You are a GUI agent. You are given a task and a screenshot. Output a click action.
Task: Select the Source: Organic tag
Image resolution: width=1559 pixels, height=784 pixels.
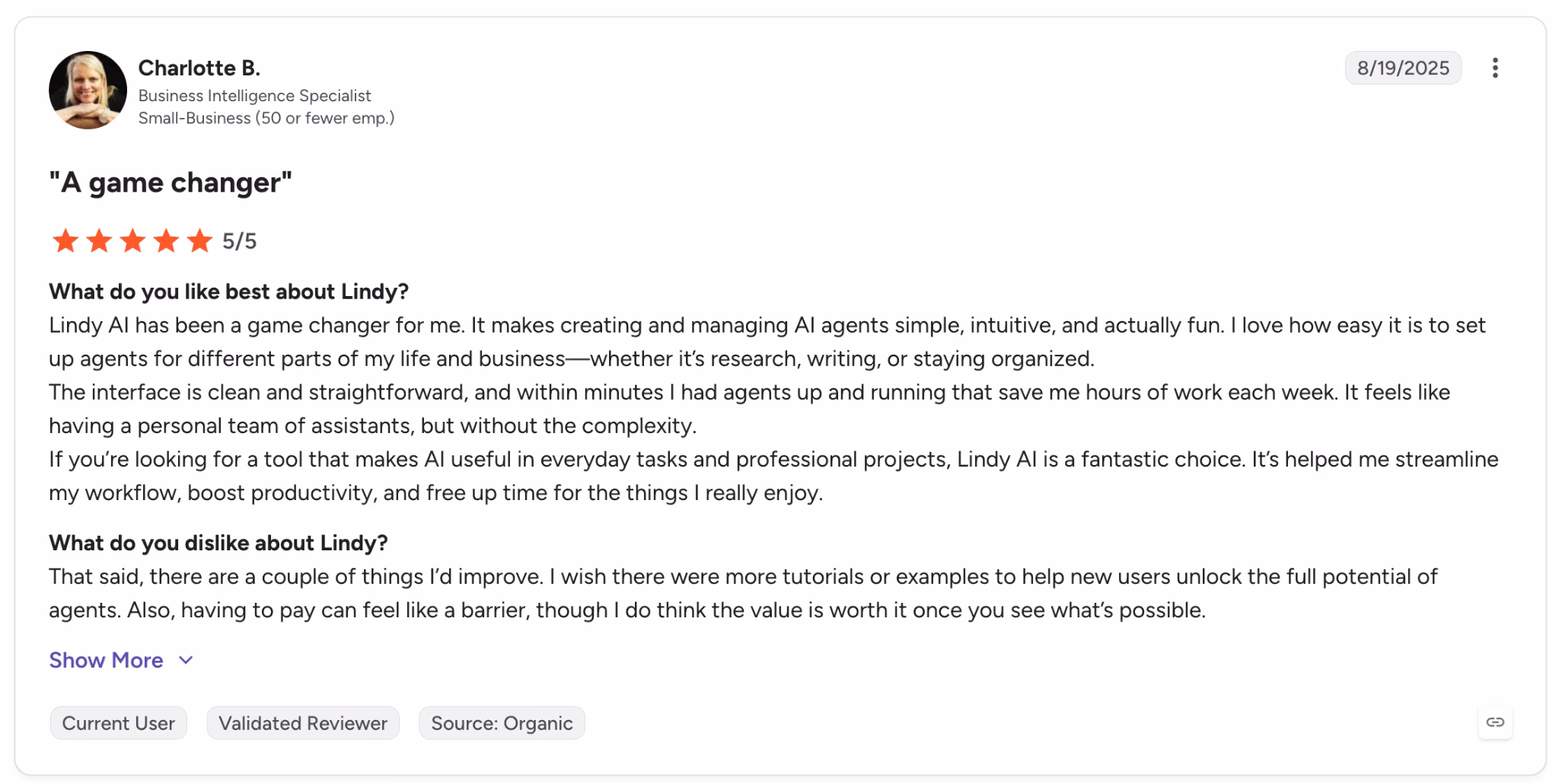pyautogui.click(x=502, y=723)
